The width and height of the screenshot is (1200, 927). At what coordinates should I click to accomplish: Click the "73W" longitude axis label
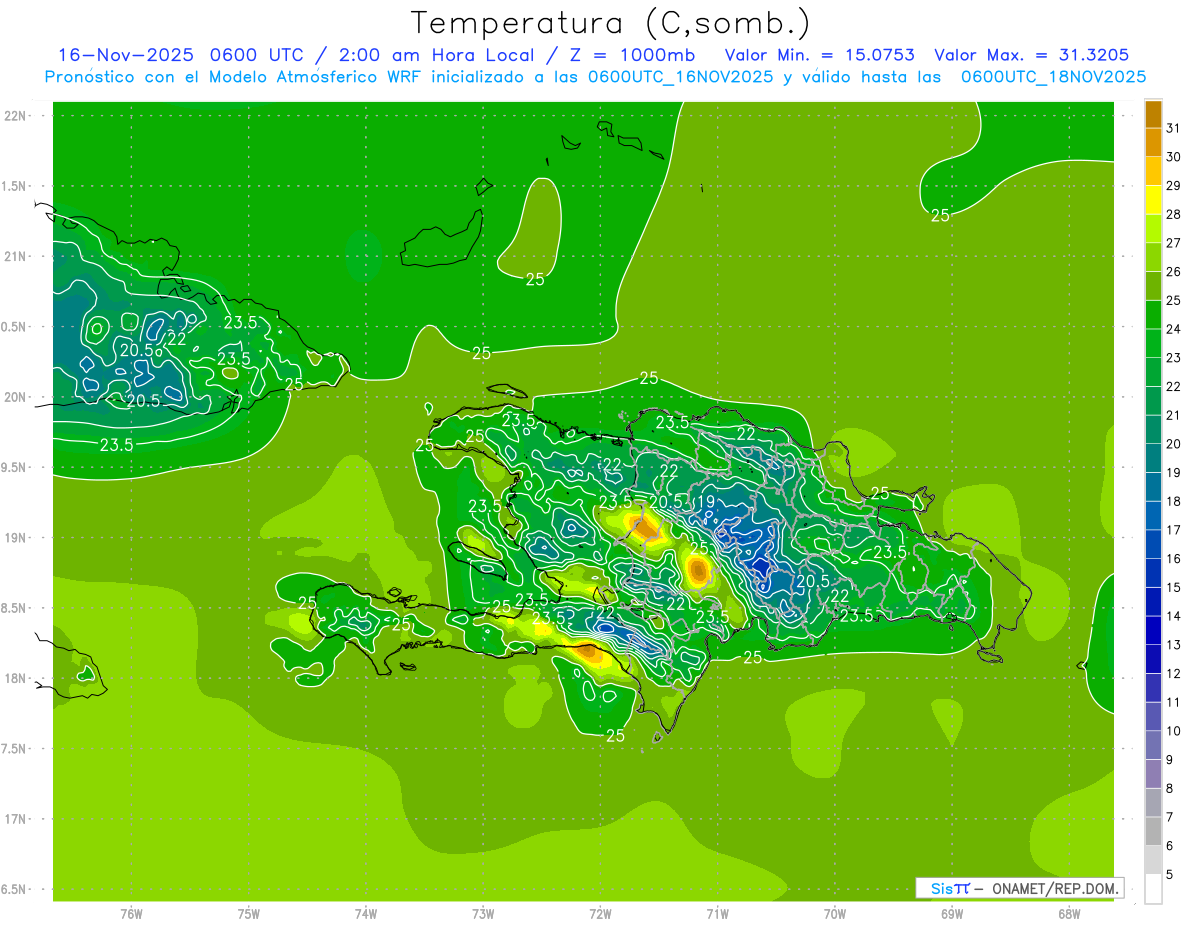pos(483,914)
